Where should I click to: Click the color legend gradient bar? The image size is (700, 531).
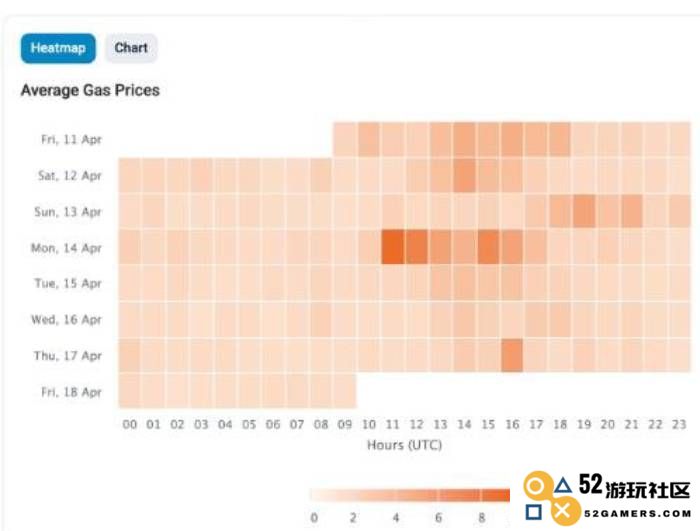[x=410, y=495]
